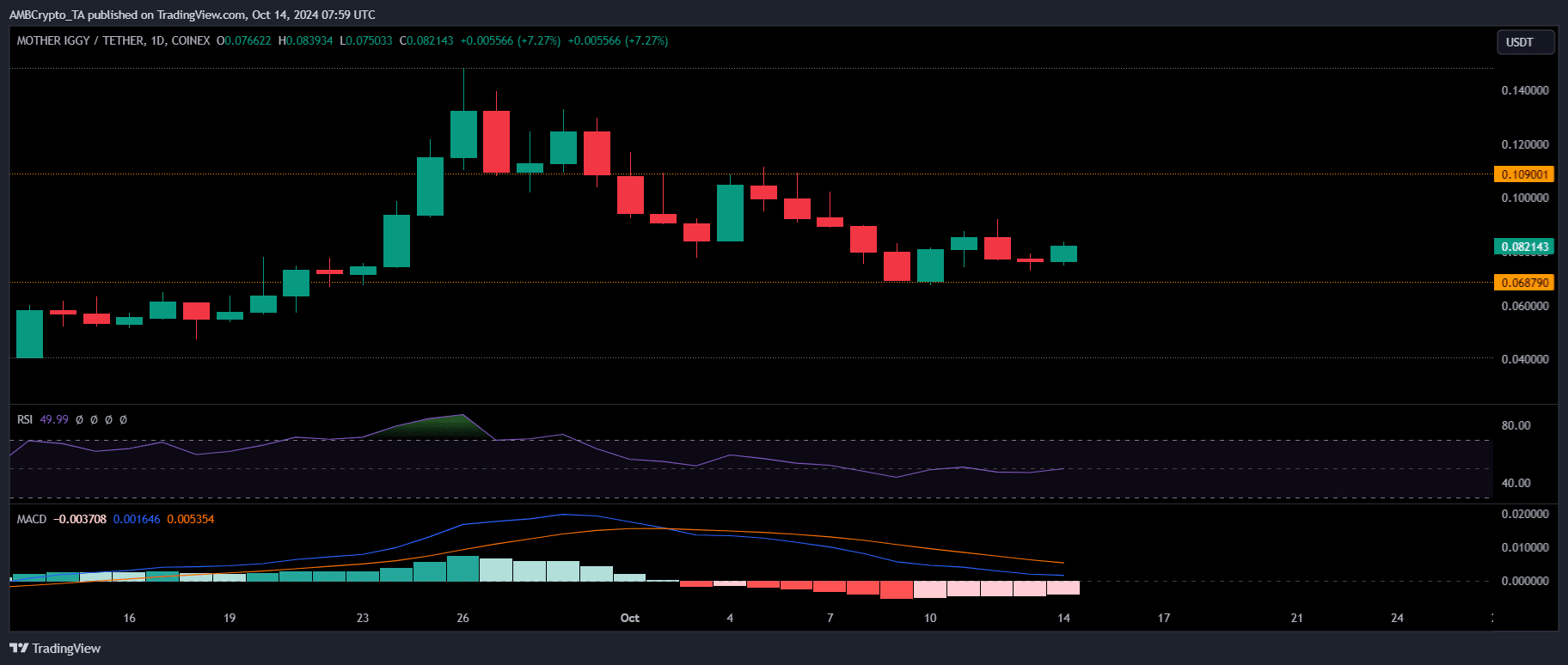Click the MACD 0.000000 scale label

[1525, 581]
